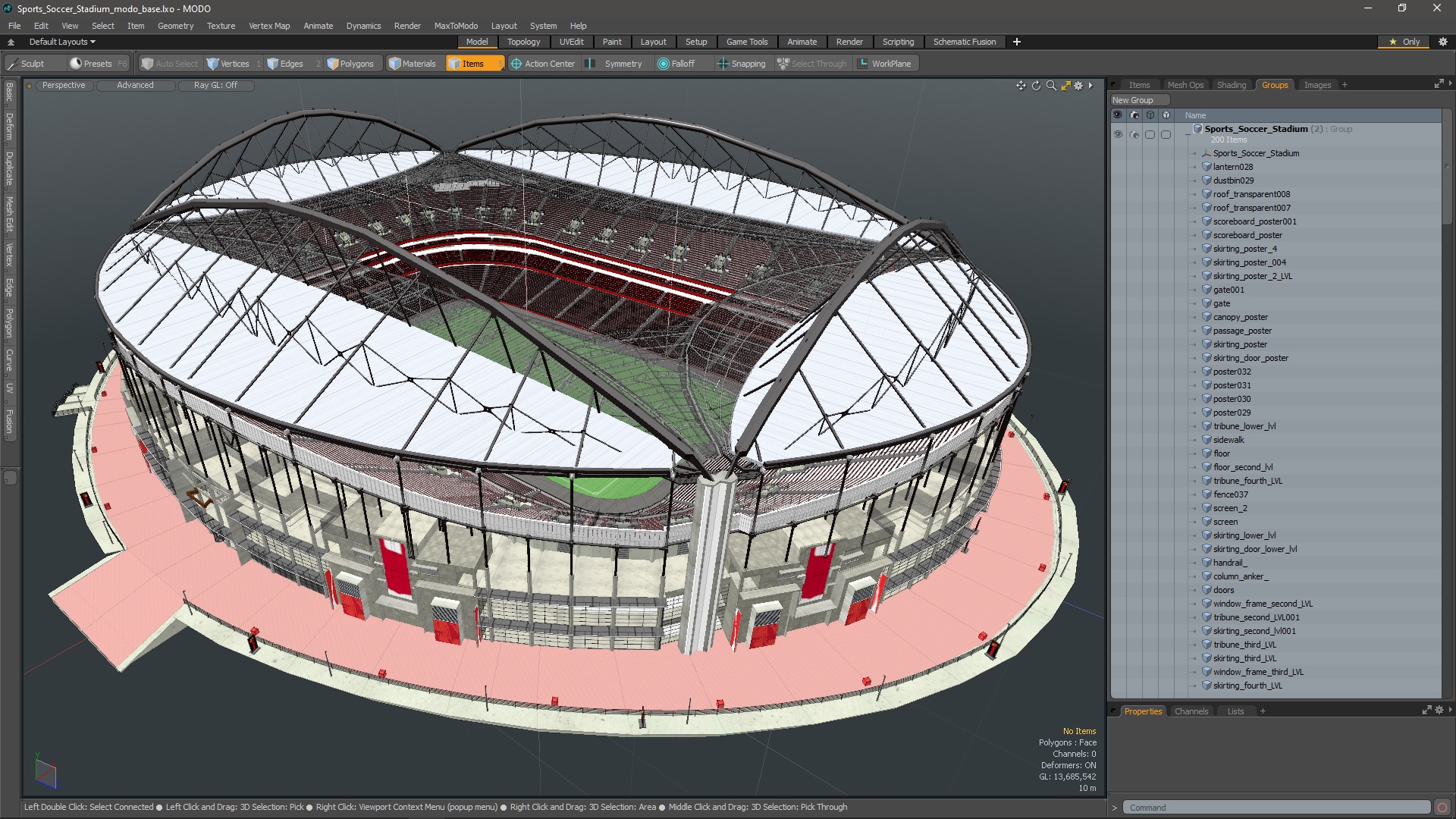Open the Texture menu

(221, 26)
